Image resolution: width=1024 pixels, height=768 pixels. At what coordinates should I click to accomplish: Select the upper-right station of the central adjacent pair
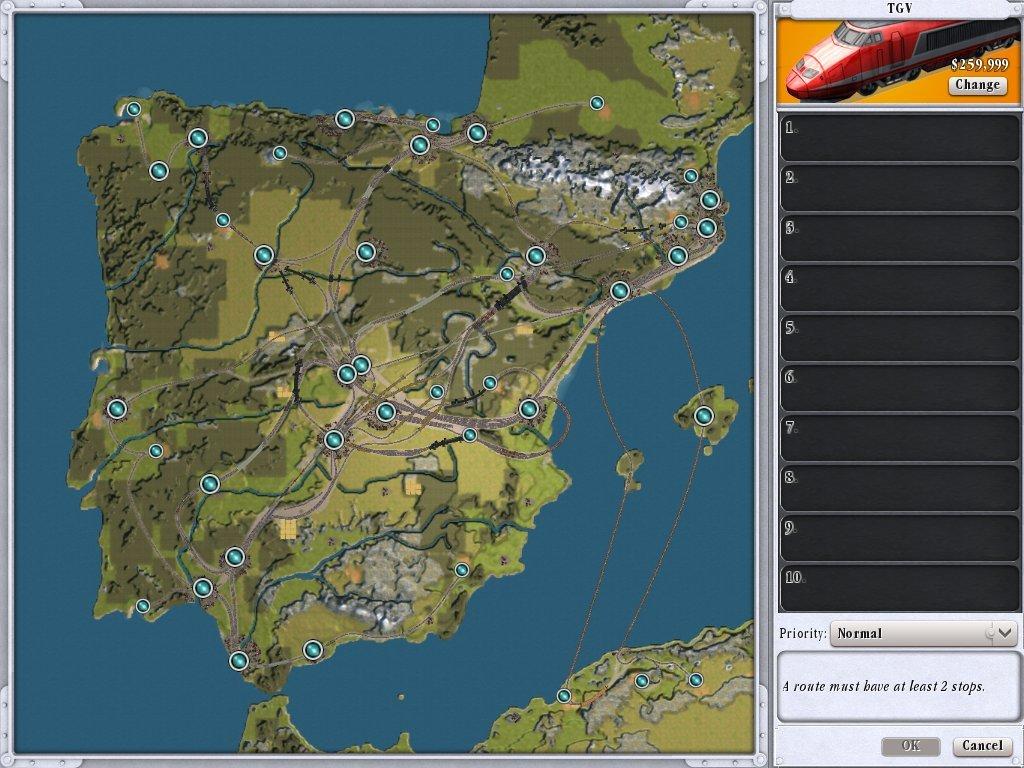coord(361,364)
